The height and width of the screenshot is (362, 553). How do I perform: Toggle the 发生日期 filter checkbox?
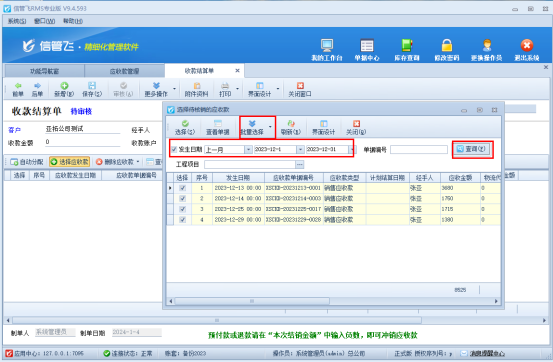pos(174,149)
